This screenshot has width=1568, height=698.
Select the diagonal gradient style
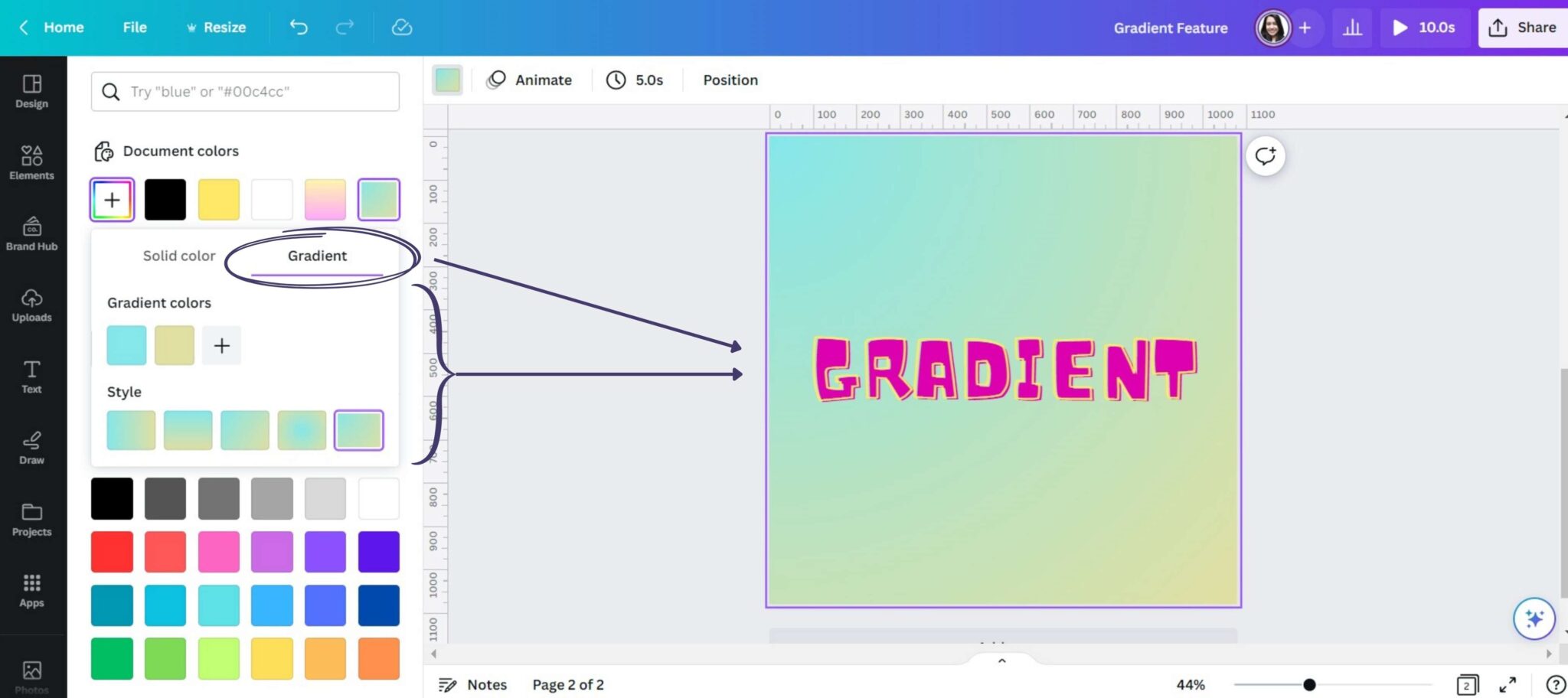pos(244,429)
